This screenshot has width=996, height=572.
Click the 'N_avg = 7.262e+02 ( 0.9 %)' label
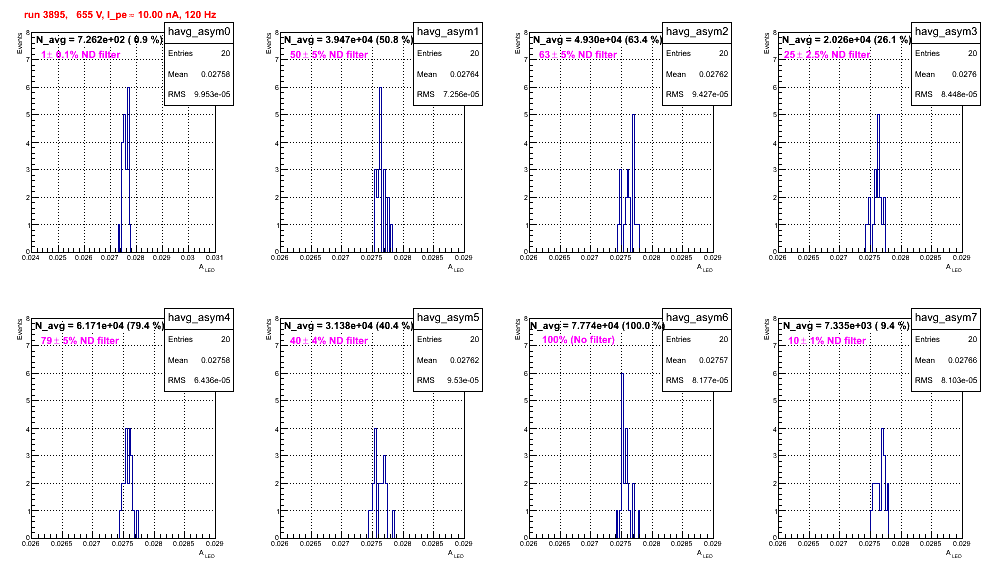[x=98, y=40]
